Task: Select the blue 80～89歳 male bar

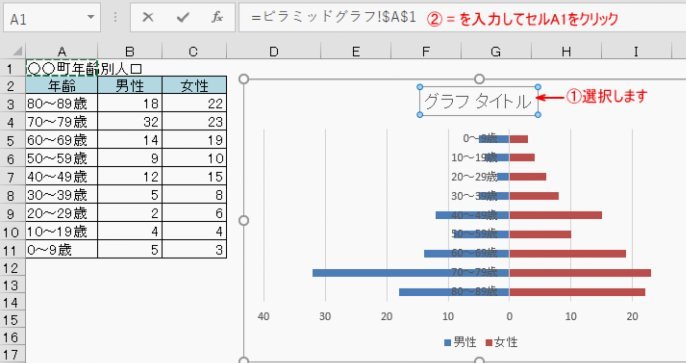Action: (x=454, y=292)
